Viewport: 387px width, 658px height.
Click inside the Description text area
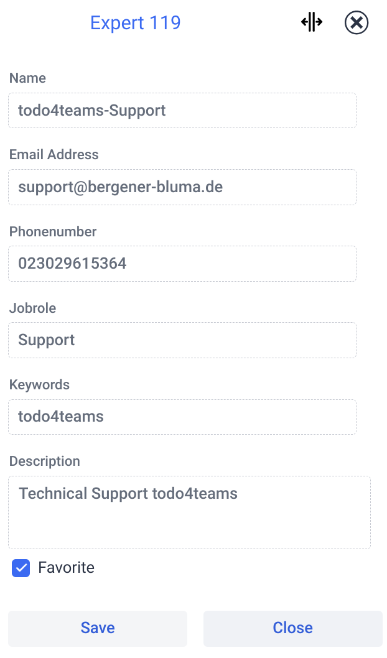point(190,512)
